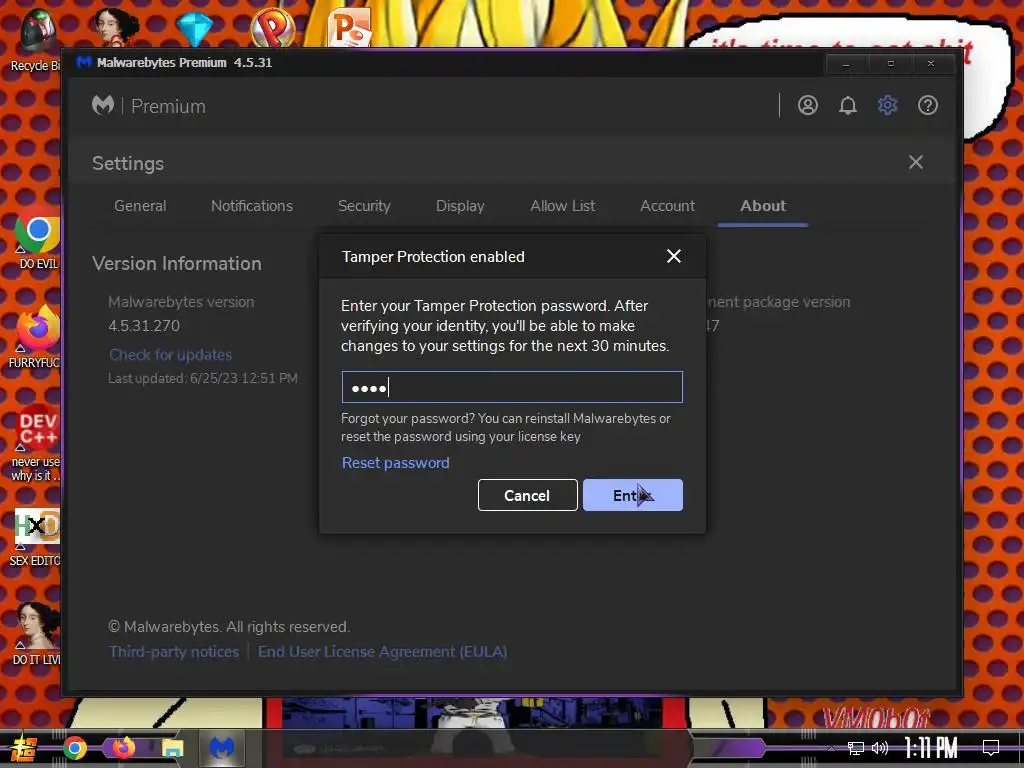
Task: Maximize the Malwarebytes Premium window
Action: point(890,64)
